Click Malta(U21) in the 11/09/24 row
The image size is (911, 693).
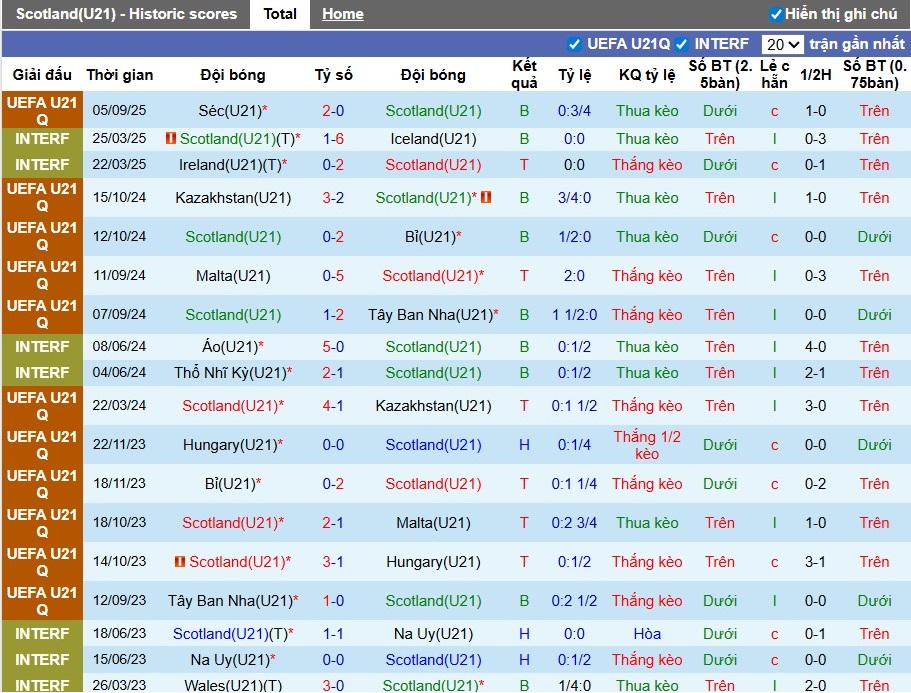pyautogui.click(x=233, y=275)
